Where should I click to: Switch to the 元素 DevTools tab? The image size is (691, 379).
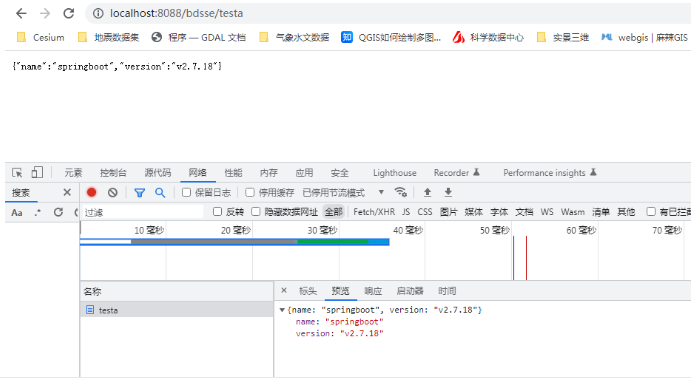pos(73,173)
